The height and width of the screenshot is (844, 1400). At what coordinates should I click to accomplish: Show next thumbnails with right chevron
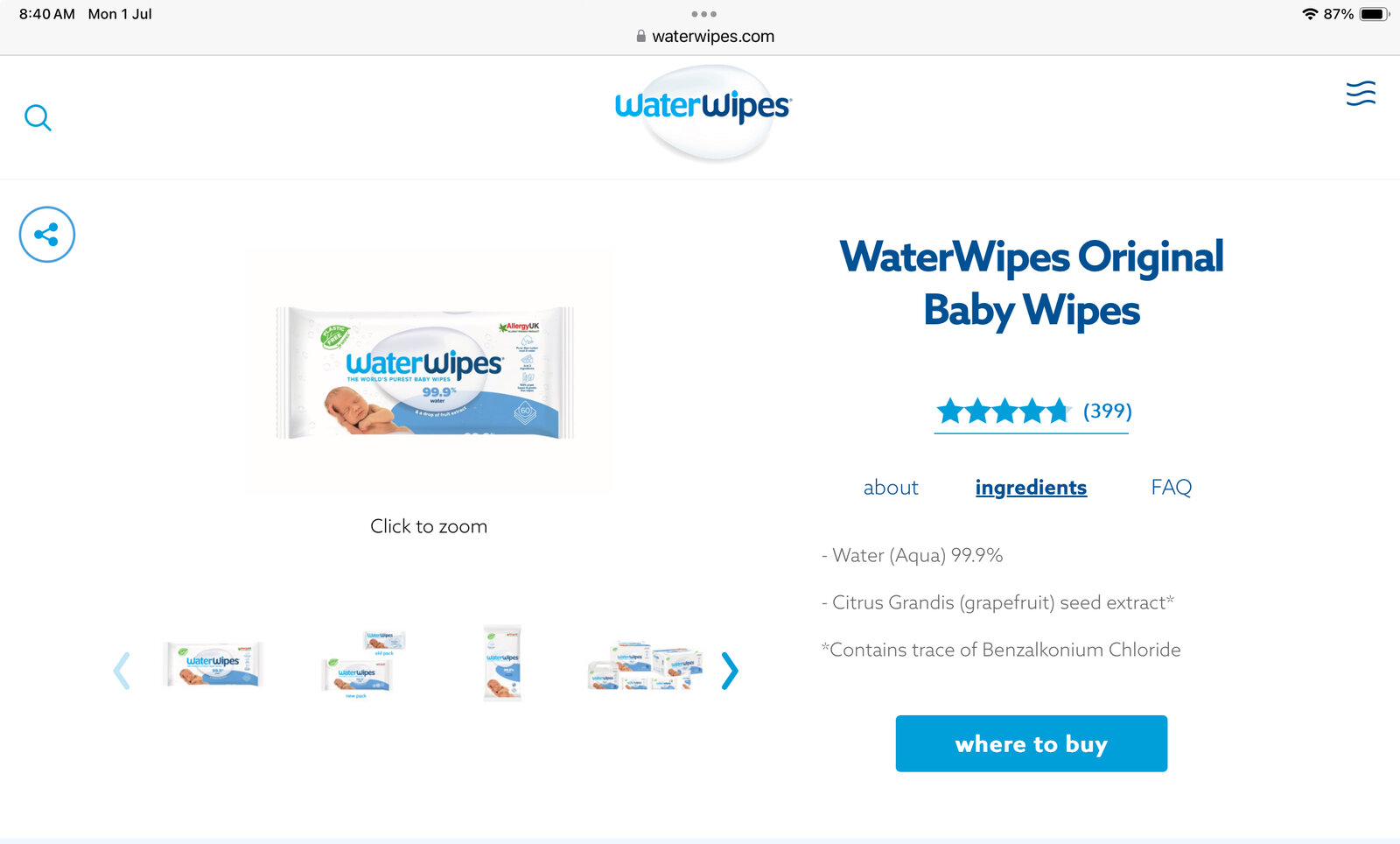pyautogui.click(x=730, y=671)
